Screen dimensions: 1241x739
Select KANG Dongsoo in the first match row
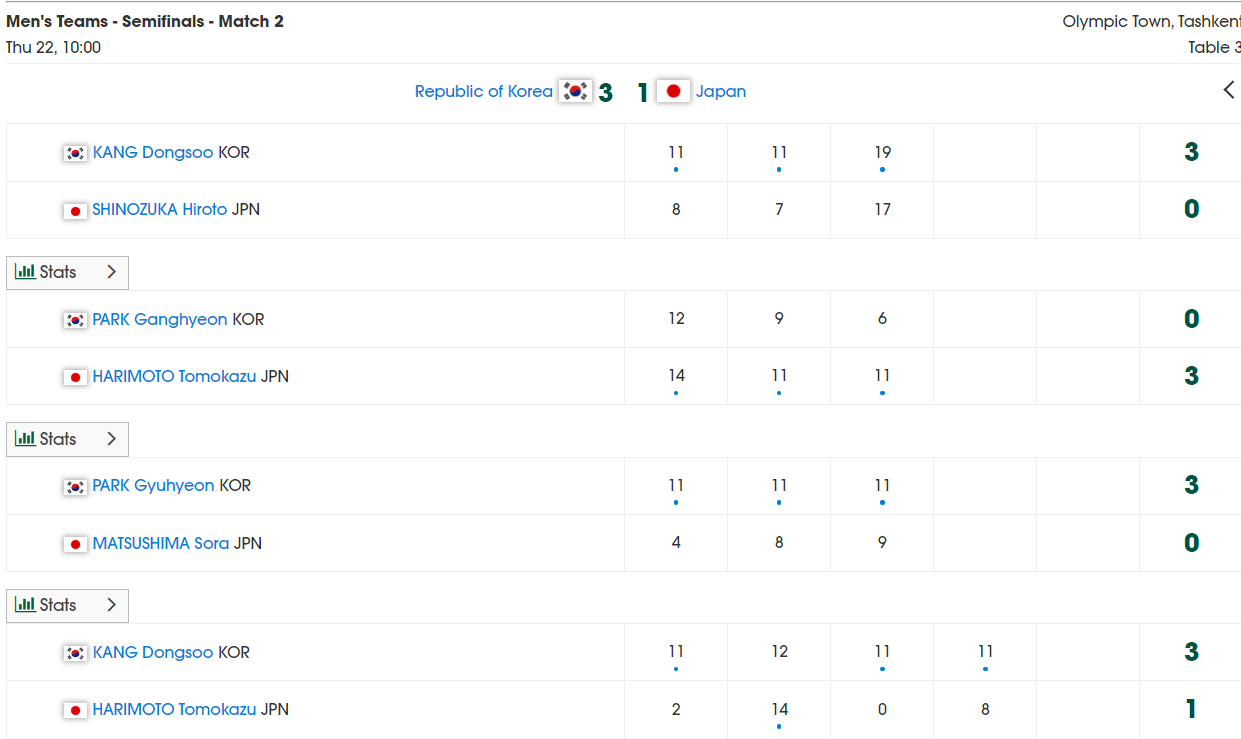point(153,153)
